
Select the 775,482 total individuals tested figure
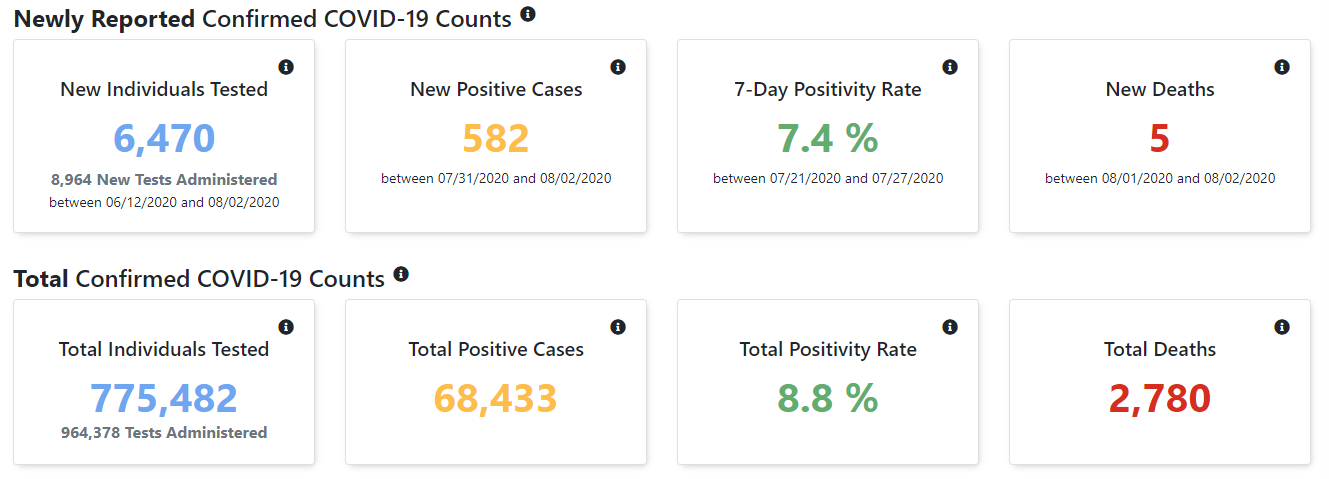coord(164,398)
